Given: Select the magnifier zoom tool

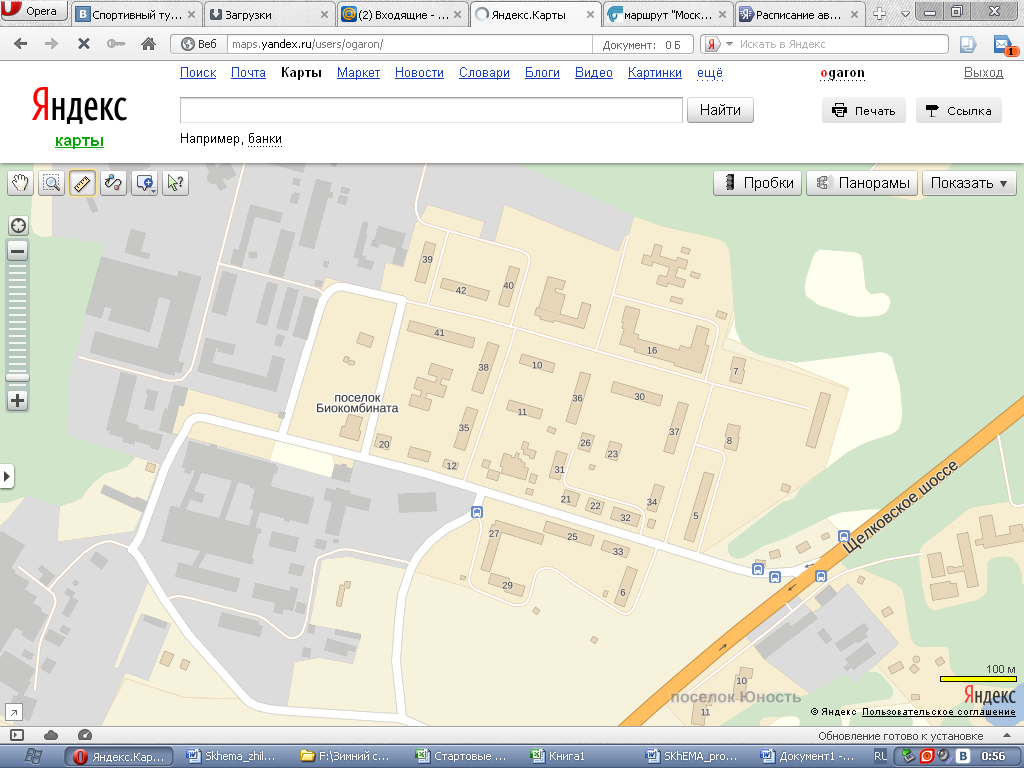Looking at the screenshot, I should (52, 183).
